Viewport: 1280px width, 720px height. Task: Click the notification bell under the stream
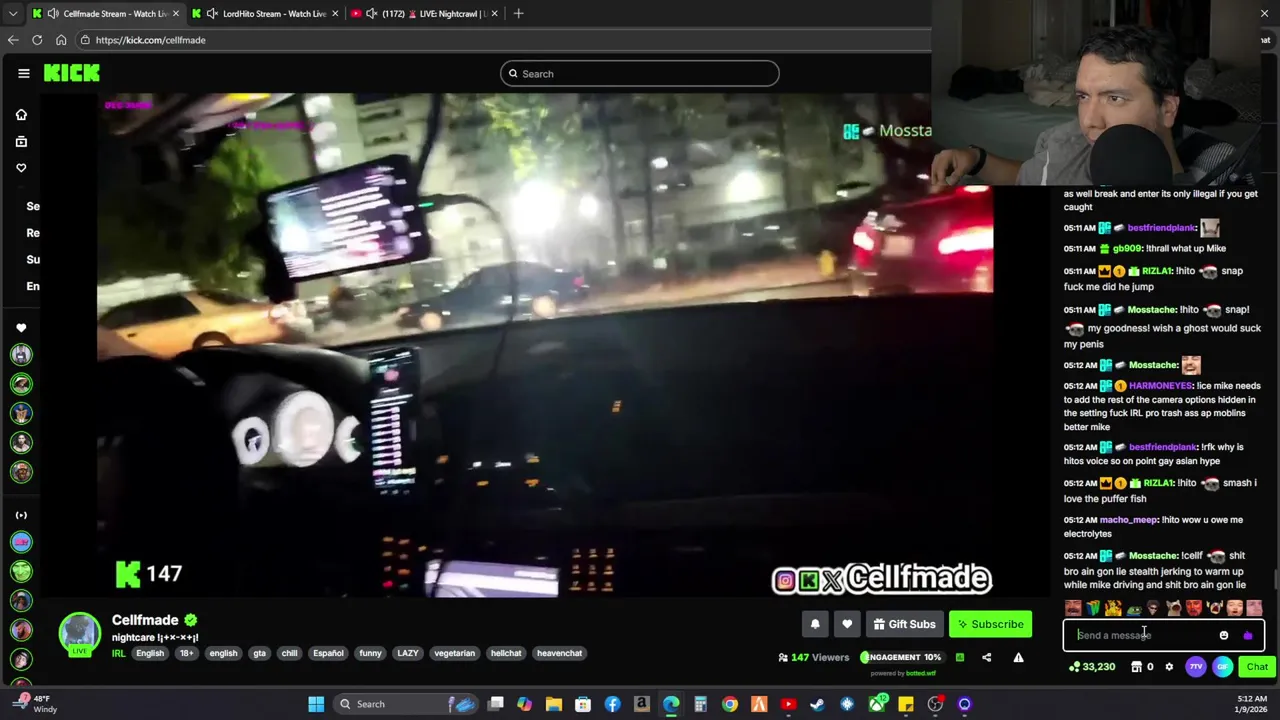[815, 624]
